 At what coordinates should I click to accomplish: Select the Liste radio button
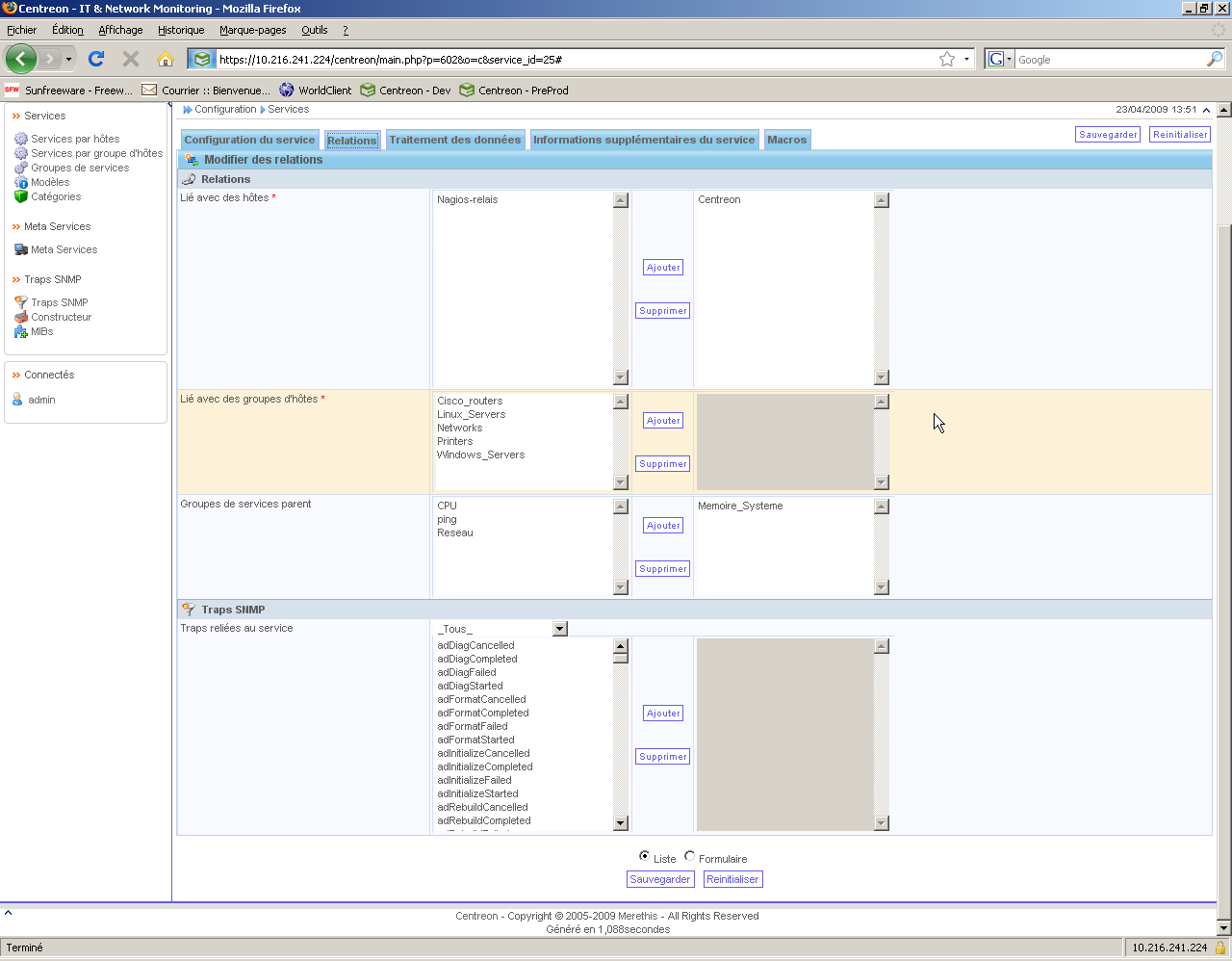click(644, 856)
